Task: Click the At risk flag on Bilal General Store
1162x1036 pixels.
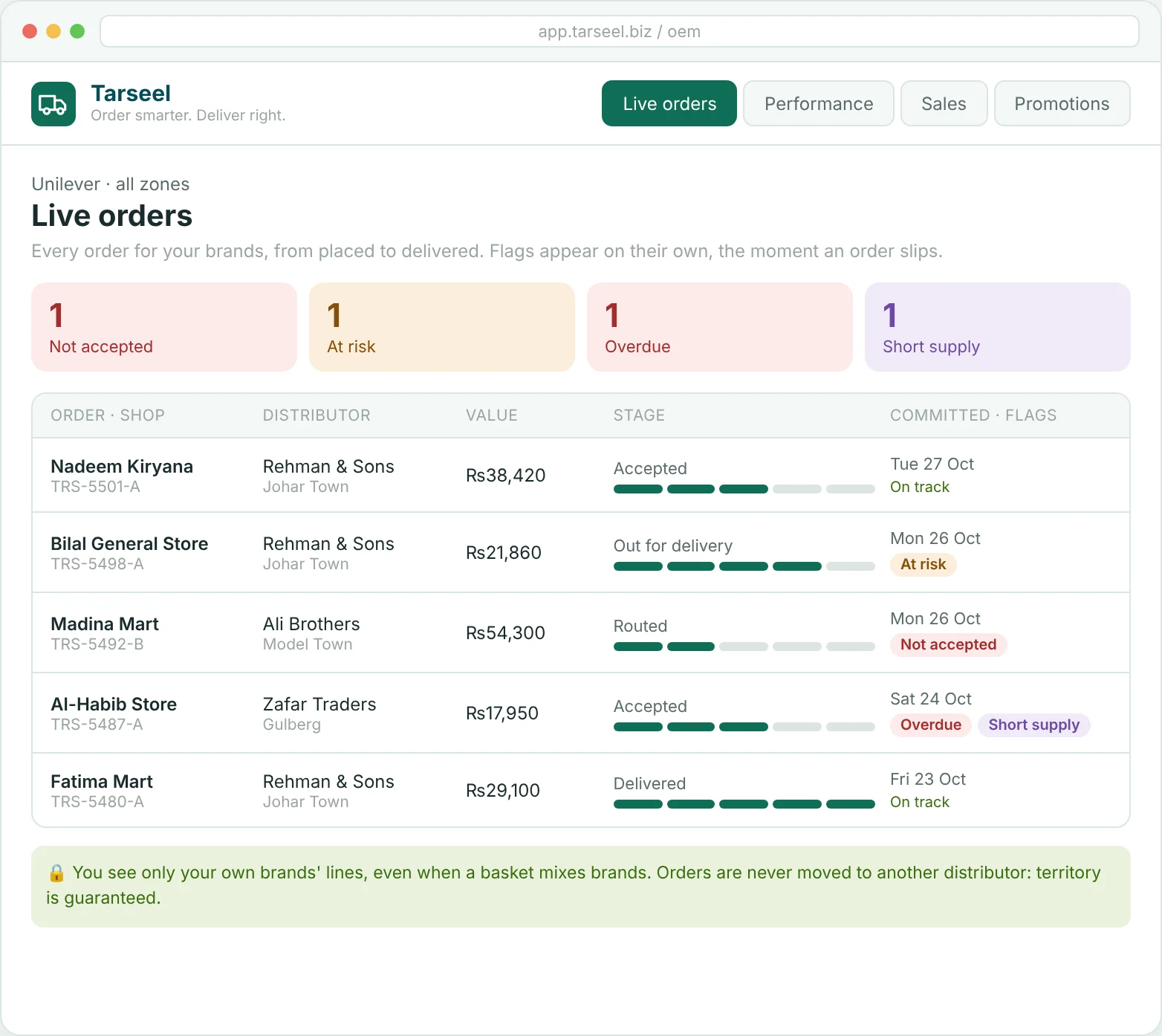Action: click(x=924, y=564)
